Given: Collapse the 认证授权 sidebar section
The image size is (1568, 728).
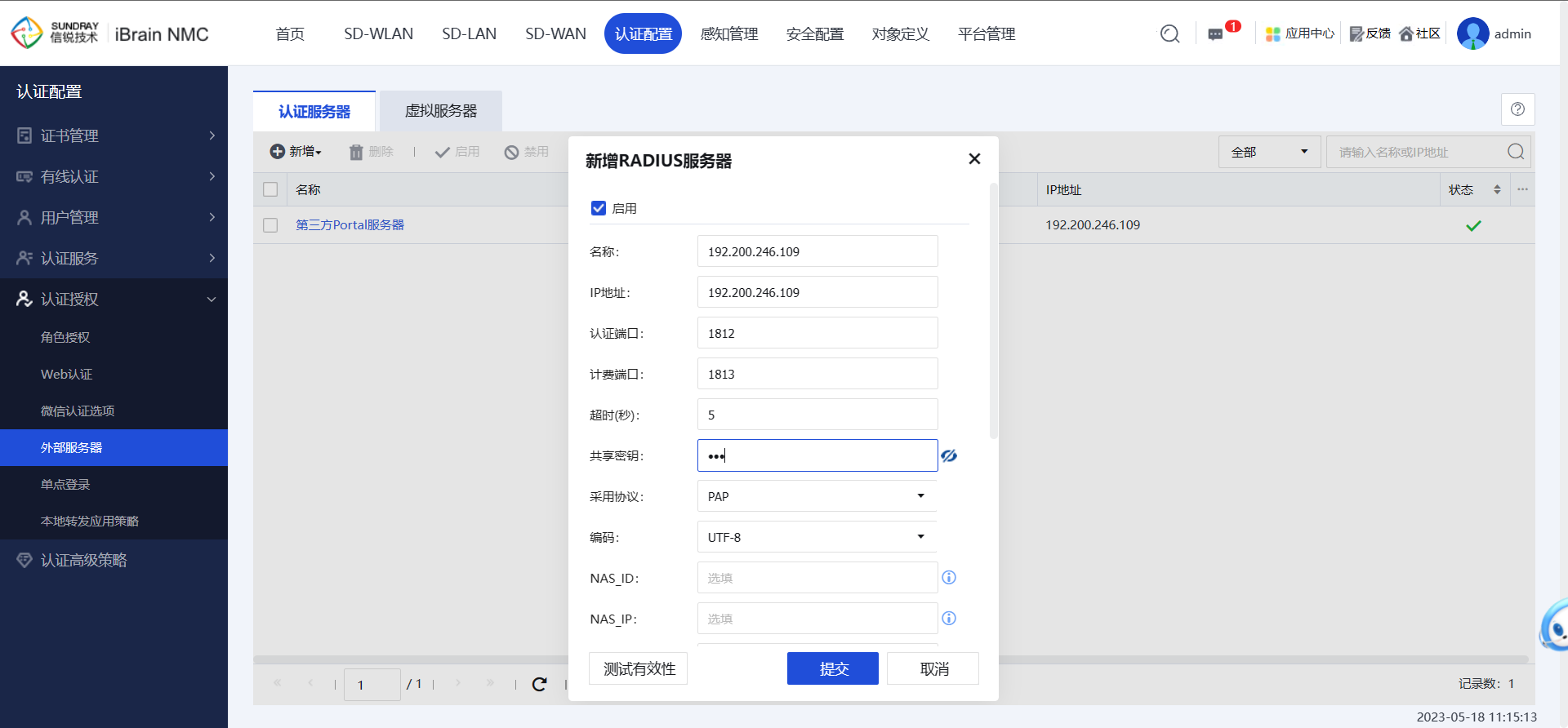Looking at the screenshot, I should pyautogui.click(x=114, y=299).
